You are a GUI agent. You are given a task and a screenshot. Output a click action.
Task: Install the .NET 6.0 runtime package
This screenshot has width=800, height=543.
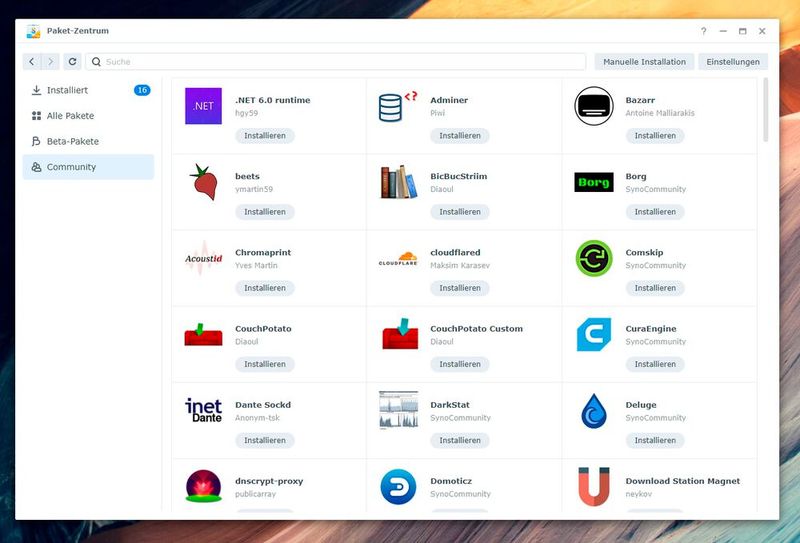[265, 136]
